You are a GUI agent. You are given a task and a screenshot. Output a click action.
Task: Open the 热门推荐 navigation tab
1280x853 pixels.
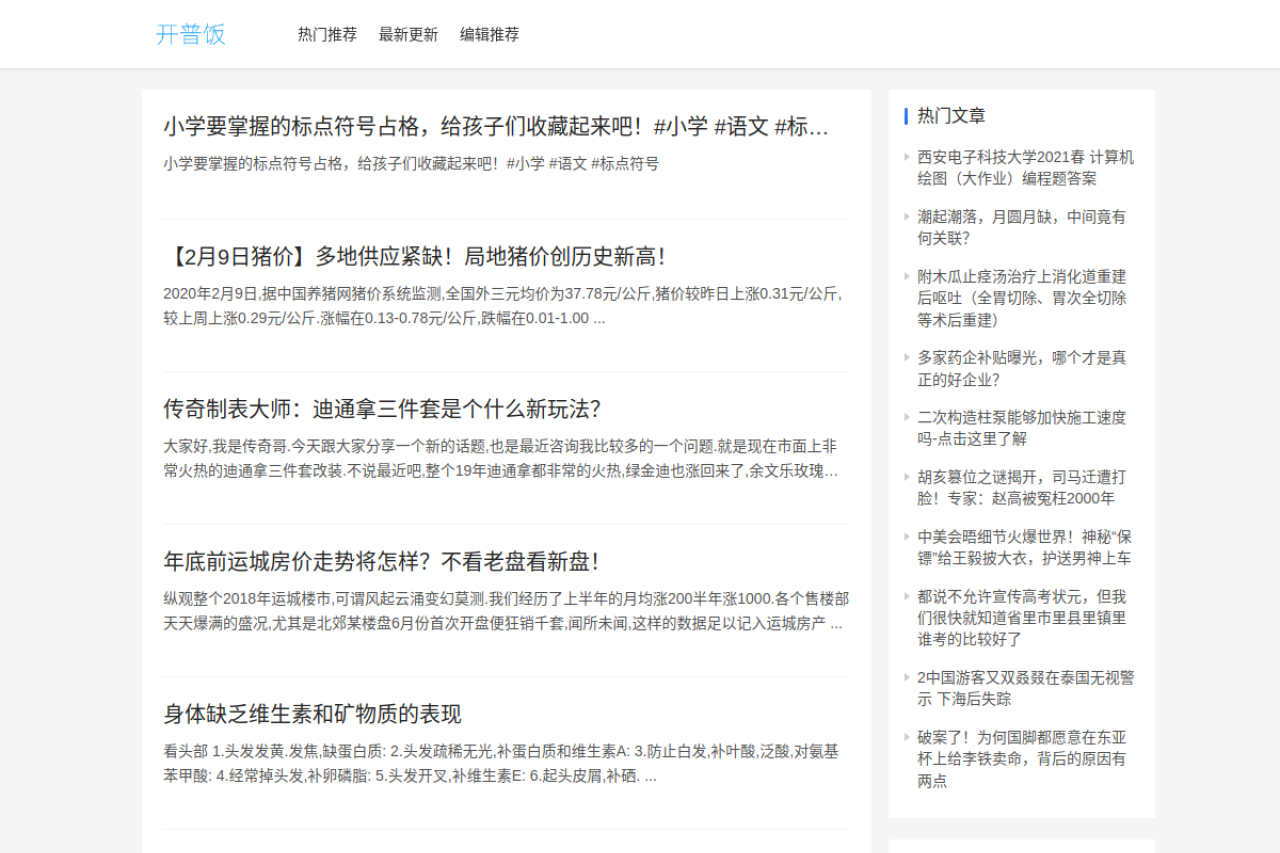coord(327,34)
